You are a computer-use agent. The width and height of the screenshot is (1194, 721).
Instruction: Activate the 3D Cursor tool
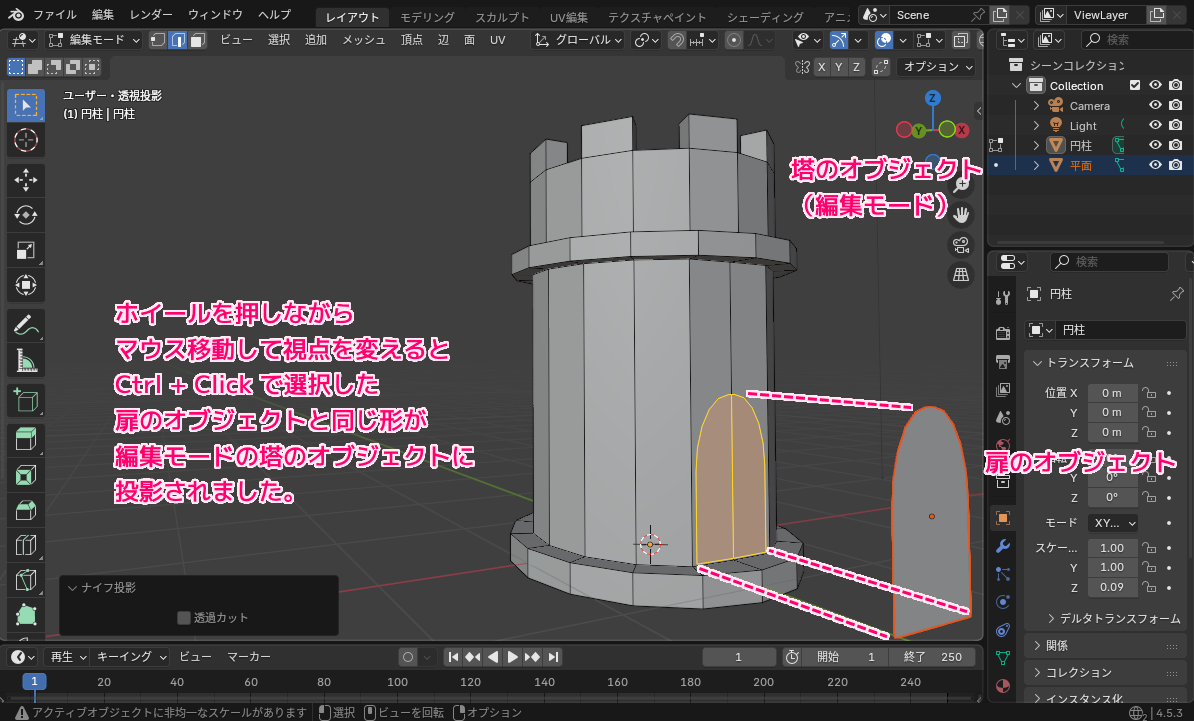(x=27, y=140)
